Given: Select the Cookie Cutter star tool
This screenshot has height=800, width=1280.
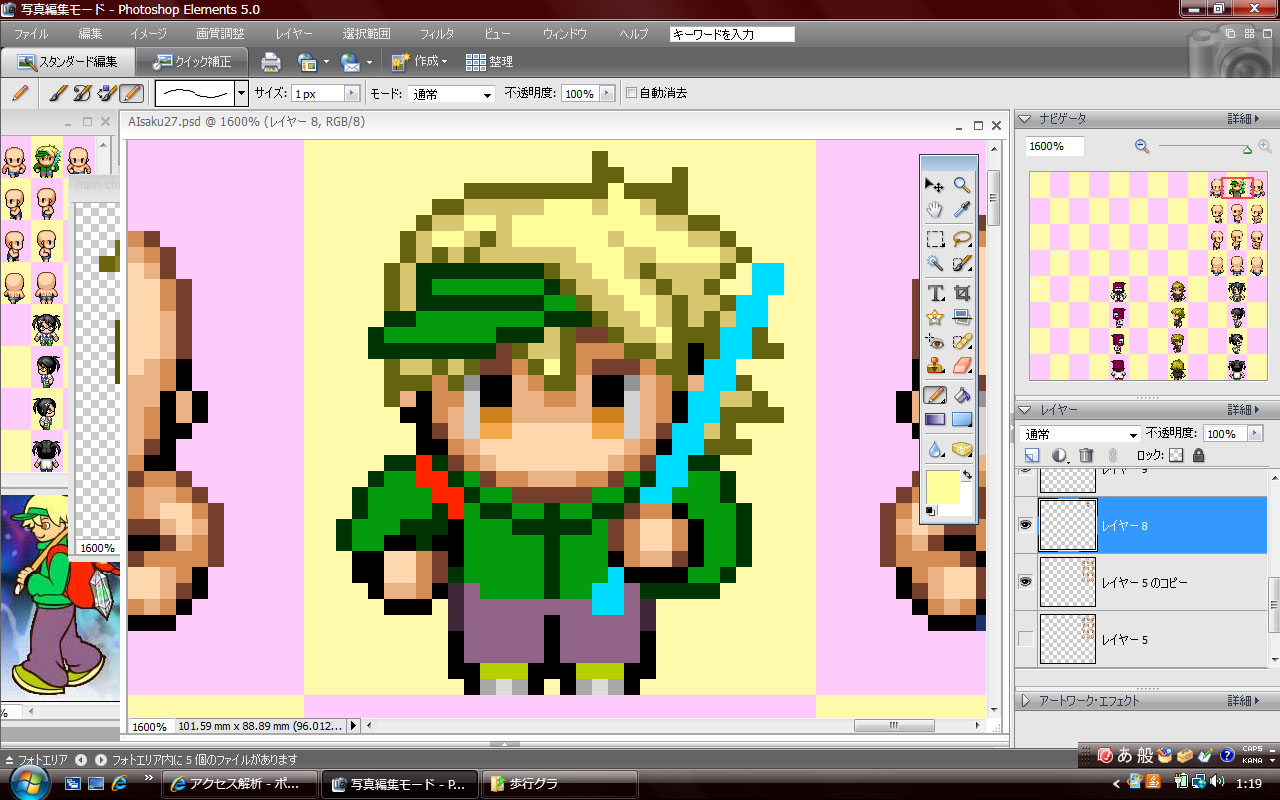Looking at the screenshot, I should coord(935,318).
